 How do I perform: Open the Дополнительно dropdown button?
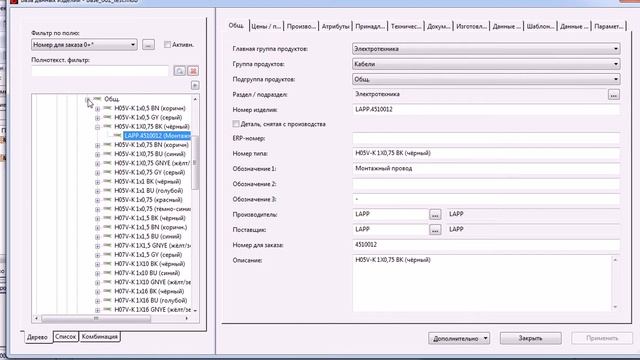point(459,338)
